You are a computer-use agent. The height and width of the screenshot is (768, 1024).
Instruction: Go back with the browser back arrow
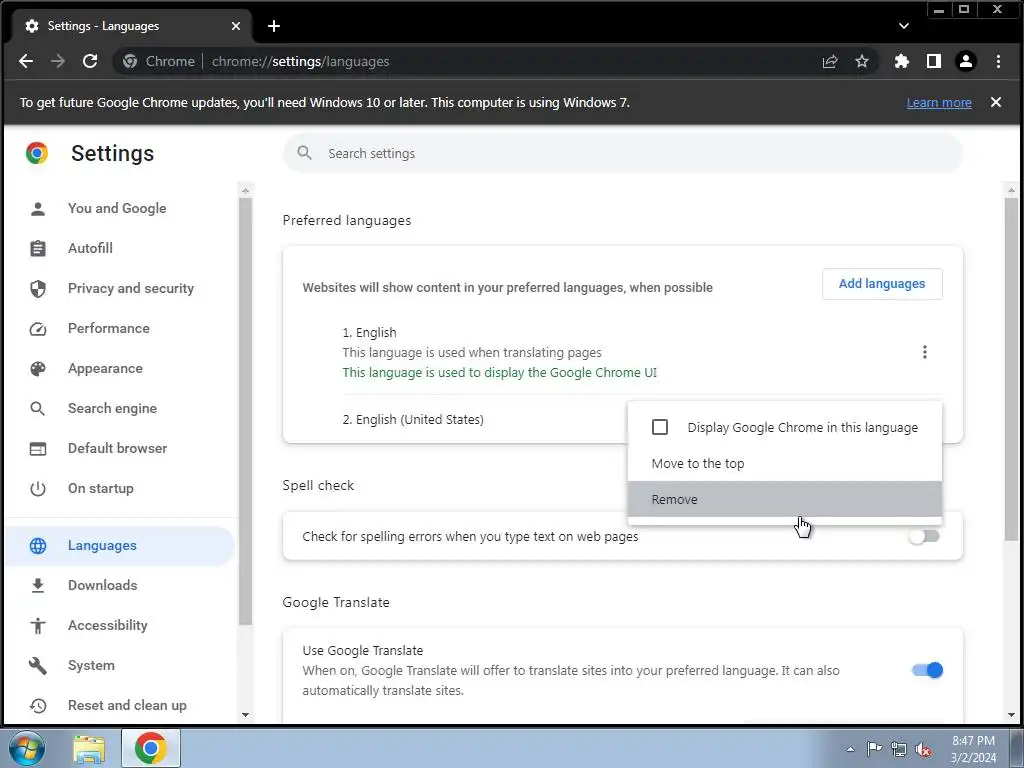point(26,61)
